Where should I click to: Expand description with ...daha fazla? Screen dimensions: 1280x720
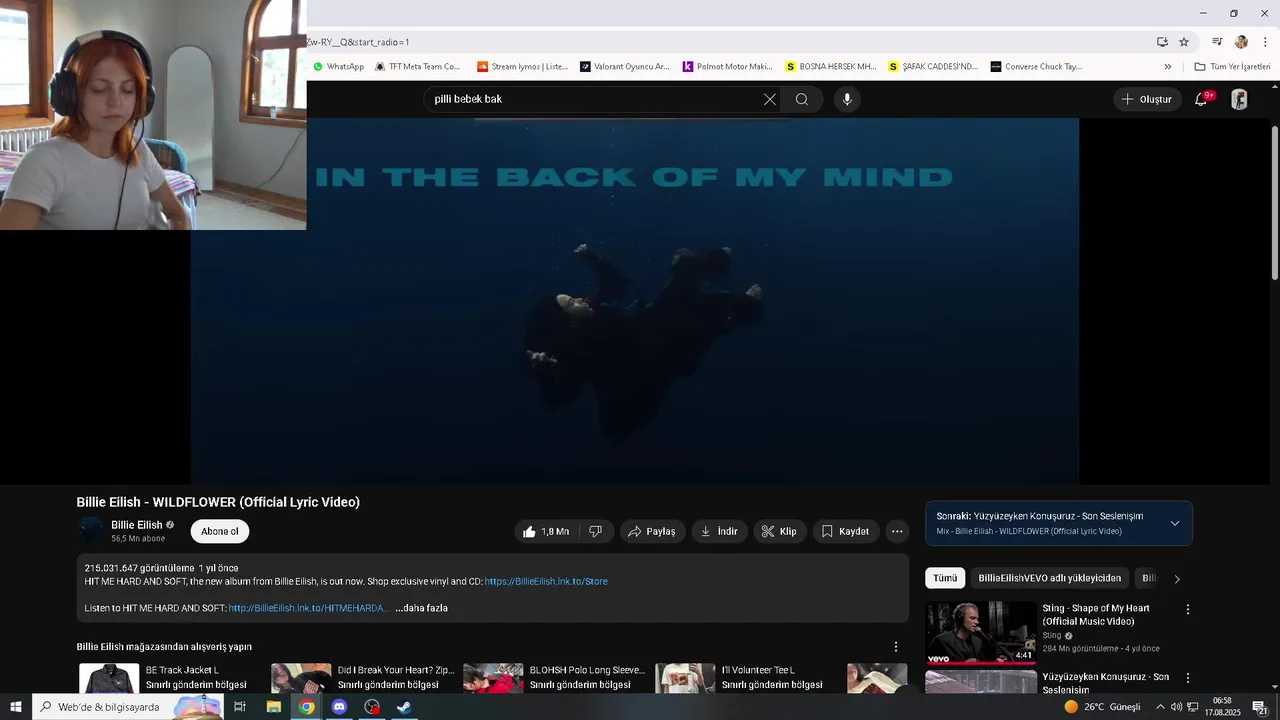[x=421, y=608]
